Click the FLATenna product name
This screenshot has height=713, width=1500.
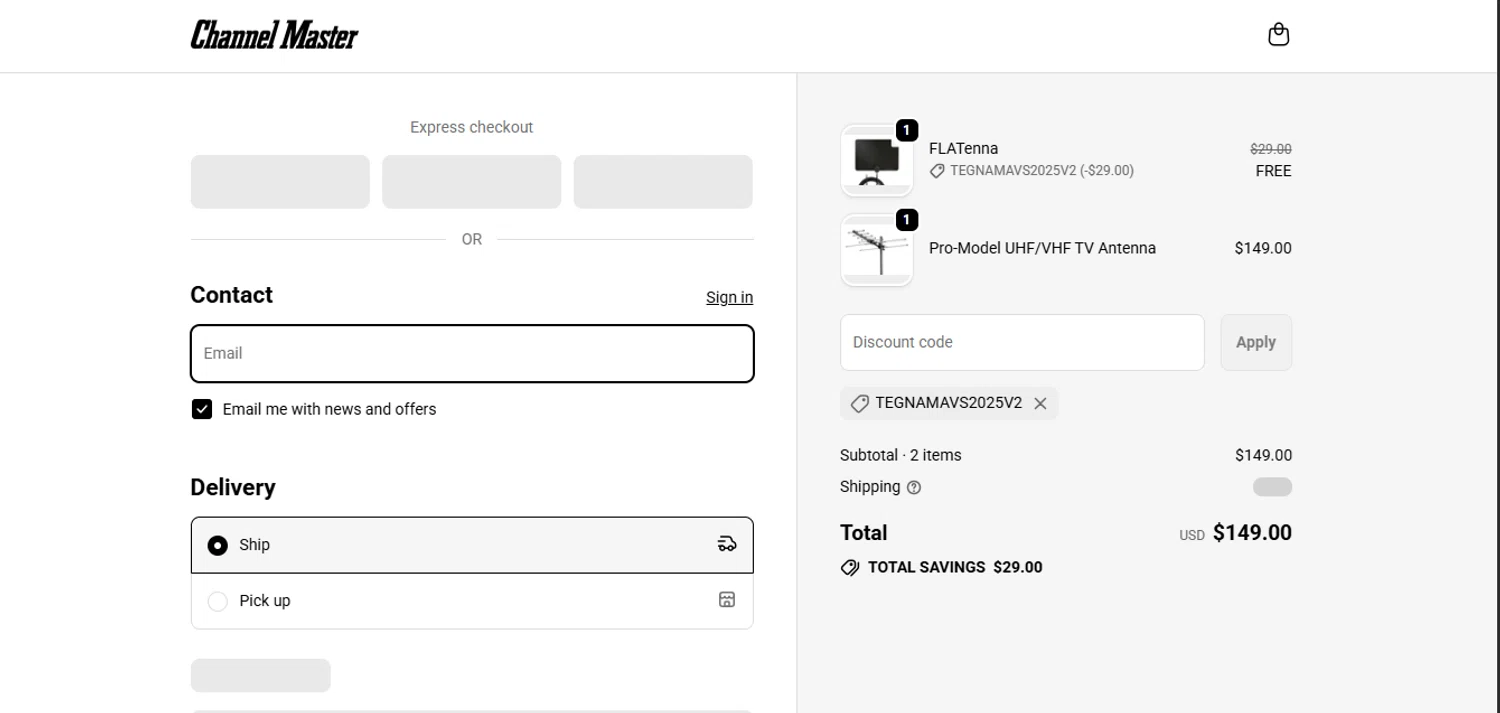pyautogui.click(x=963, y=148)
